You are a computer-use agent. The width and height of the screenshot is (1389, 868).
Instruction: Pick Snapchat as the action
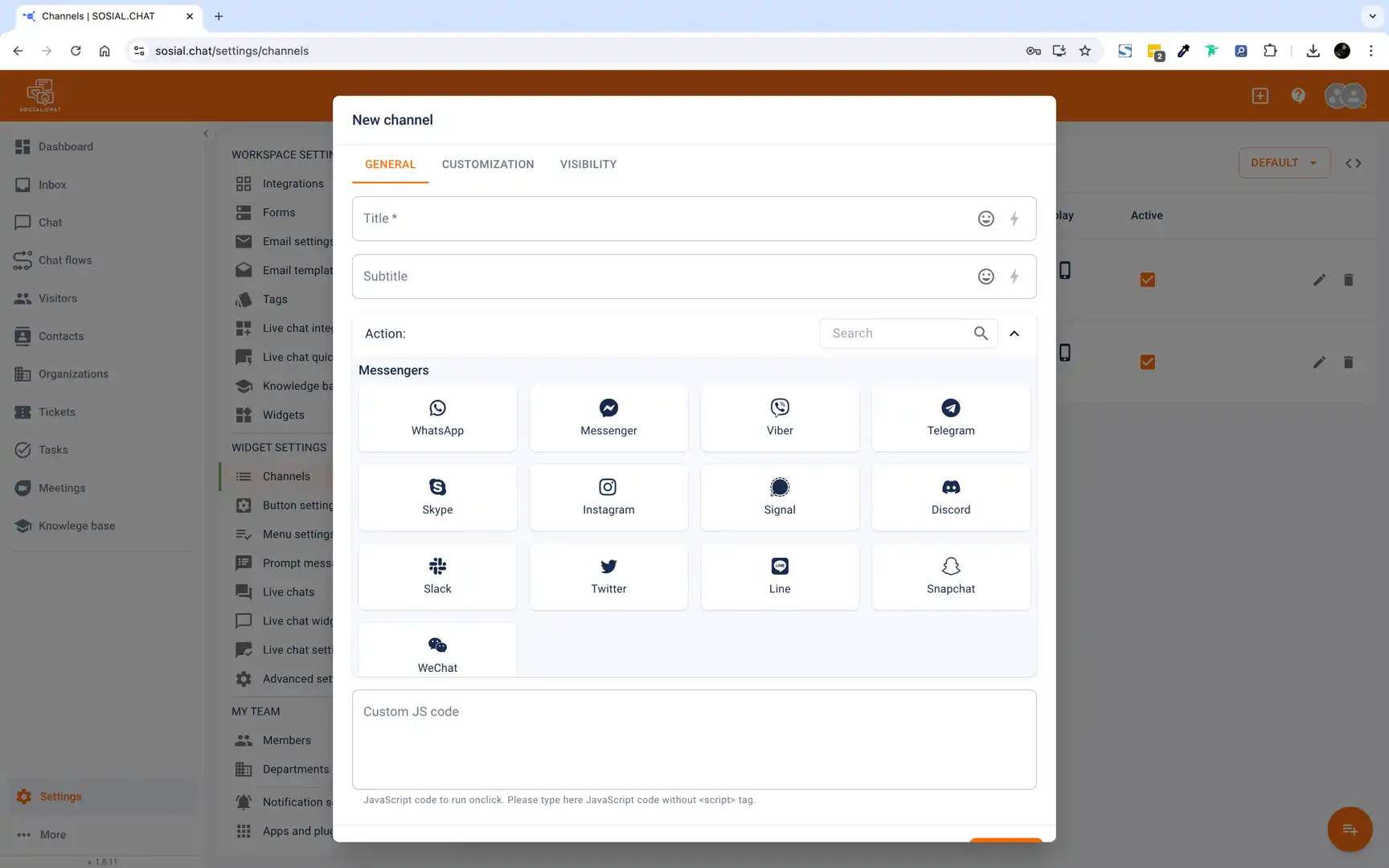[951, 576]
